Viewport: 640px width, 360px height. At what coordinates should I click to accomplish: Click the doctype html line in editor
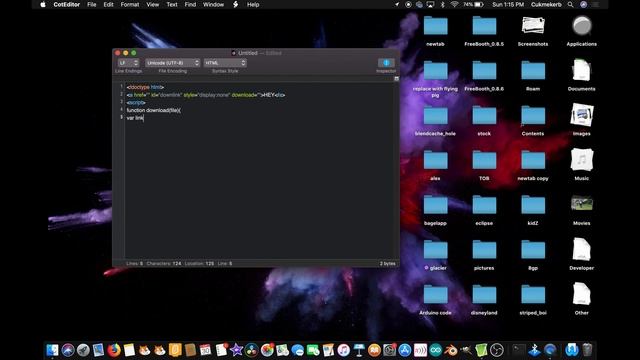[x=145, y=87]
